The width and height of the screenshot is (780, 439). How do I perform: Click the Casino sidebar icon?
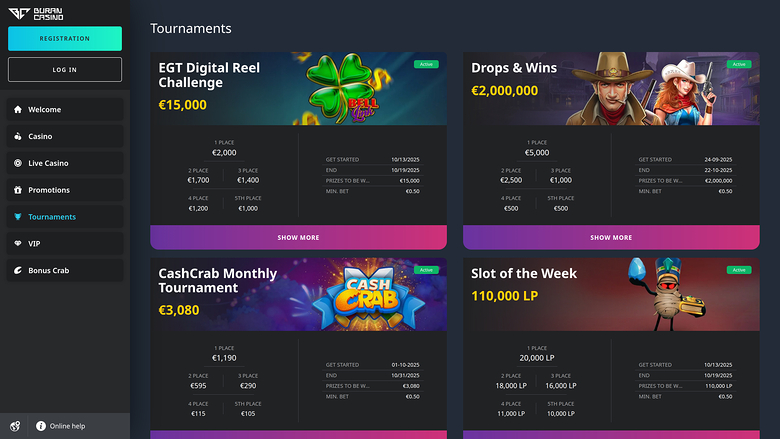point(18,136)
